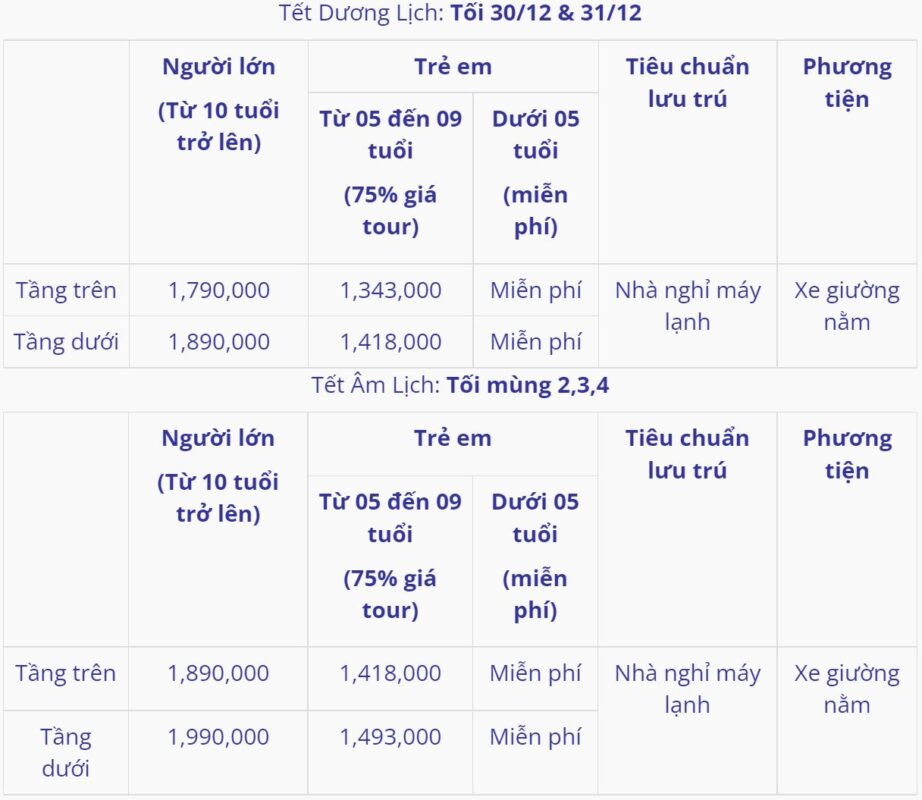Screen dimensions: 922x800
Task: Select "Phương tiện" header in Tết Âm Lịch table
Action: click(847, 454)
